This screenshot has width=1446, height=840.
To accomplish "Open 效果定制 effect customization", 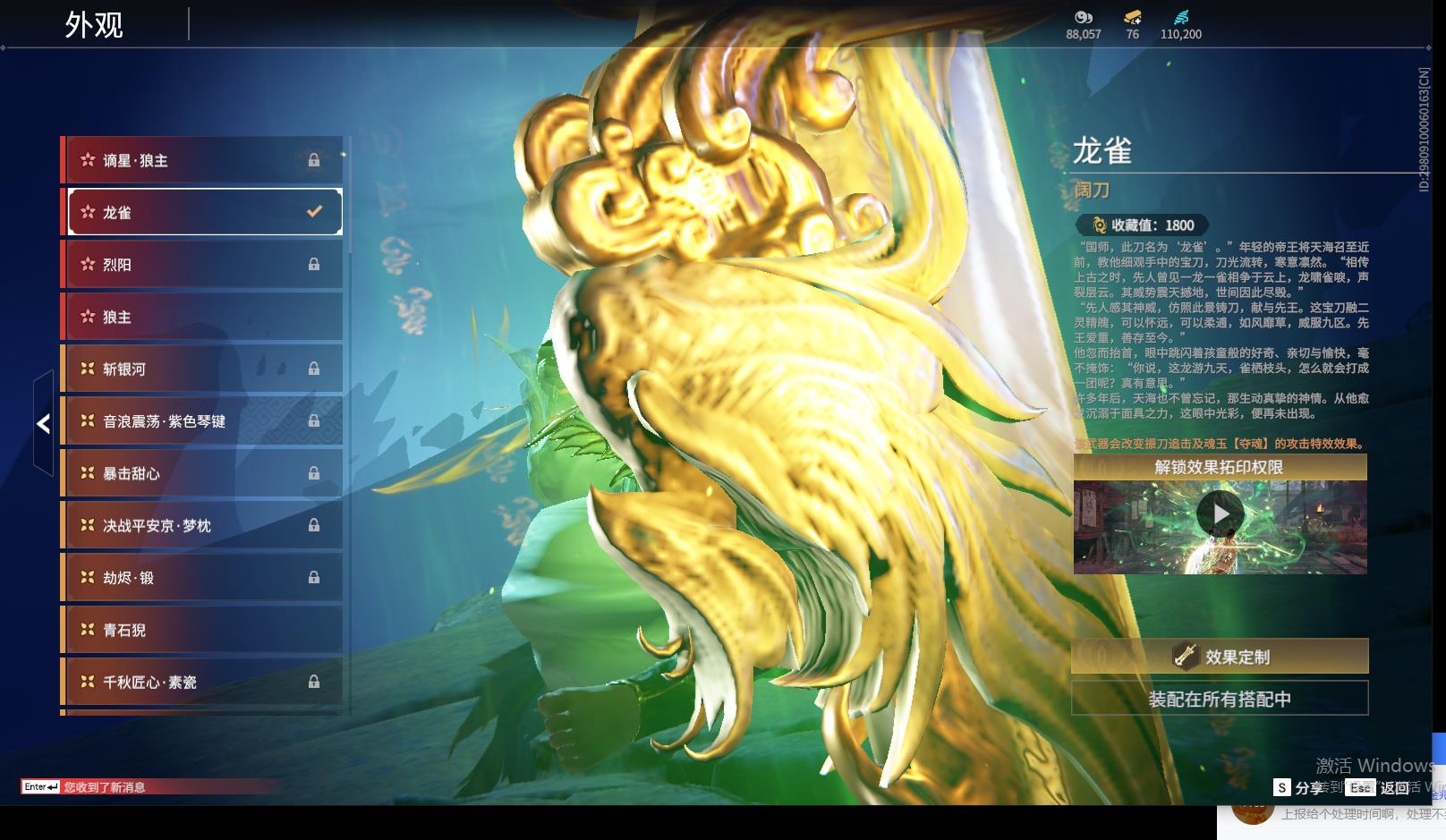I will tap(1220, 657).
